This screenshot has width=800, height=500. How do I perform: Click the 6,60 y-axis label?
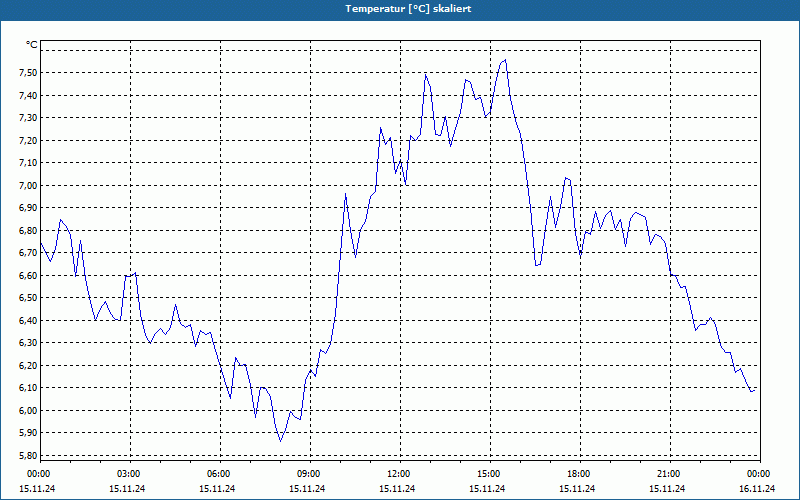[28, 276]
